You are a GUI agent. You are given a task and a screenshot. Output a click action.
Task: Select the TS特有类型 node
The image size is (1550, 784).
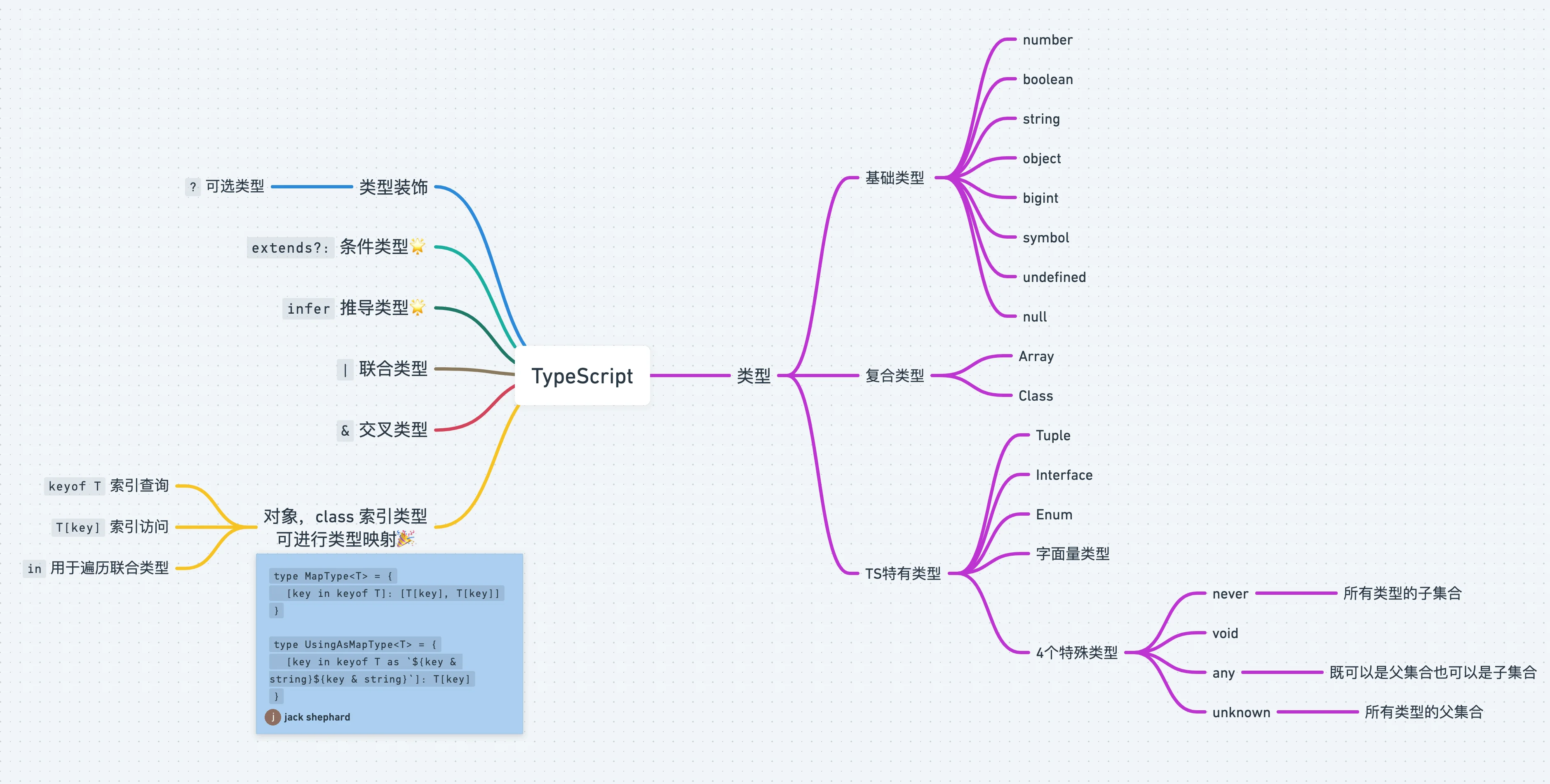pyautogui.click(x=902, y=573)
